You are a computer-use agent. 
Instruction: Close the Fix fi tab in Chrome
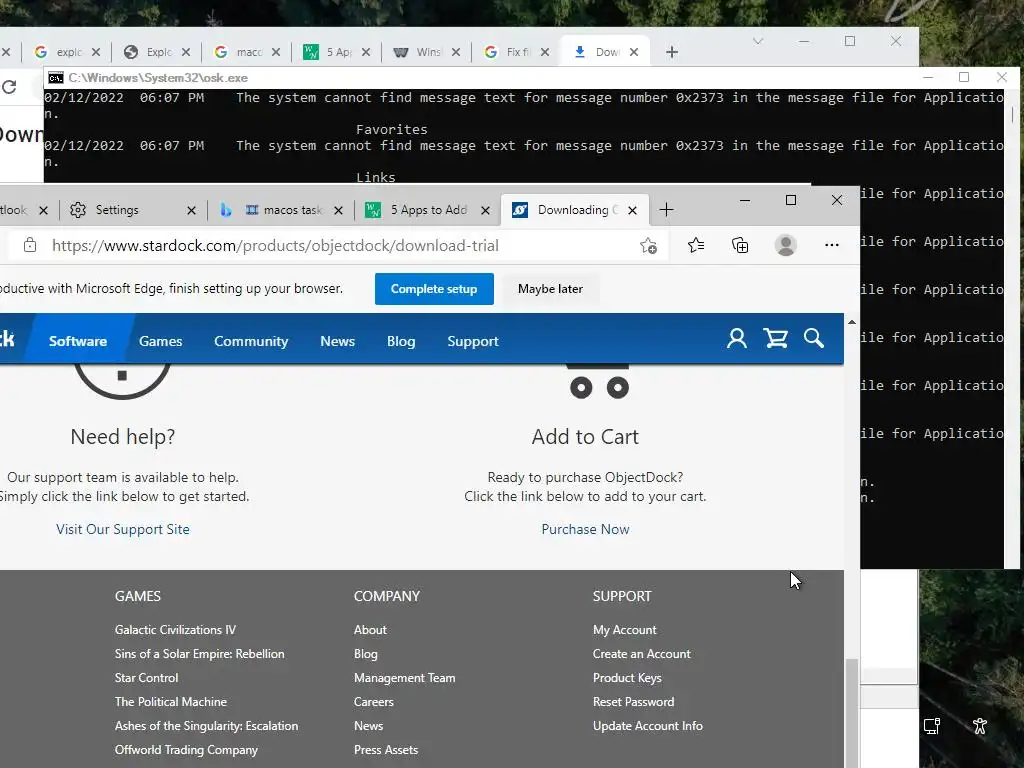(545, 52)
